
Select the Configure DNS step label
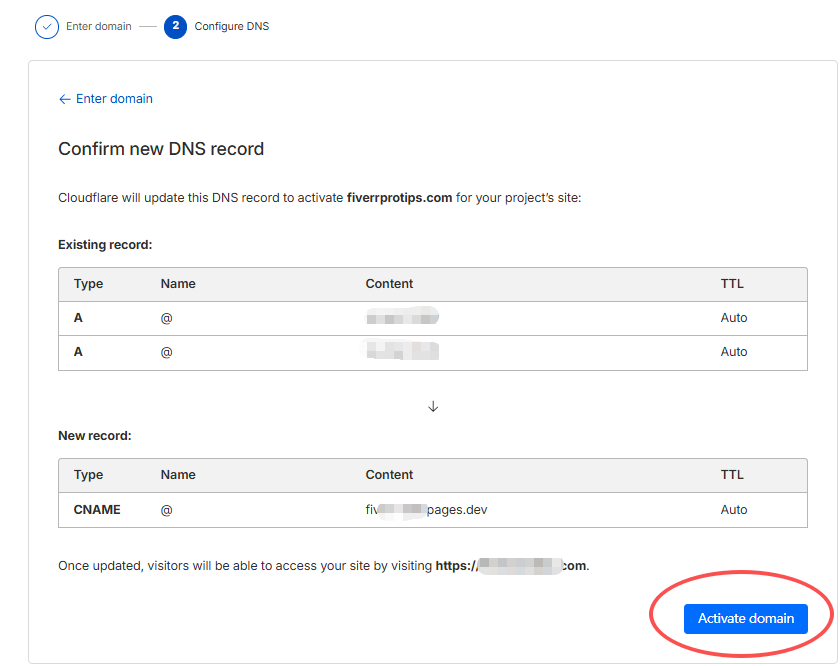pos(231,26)
